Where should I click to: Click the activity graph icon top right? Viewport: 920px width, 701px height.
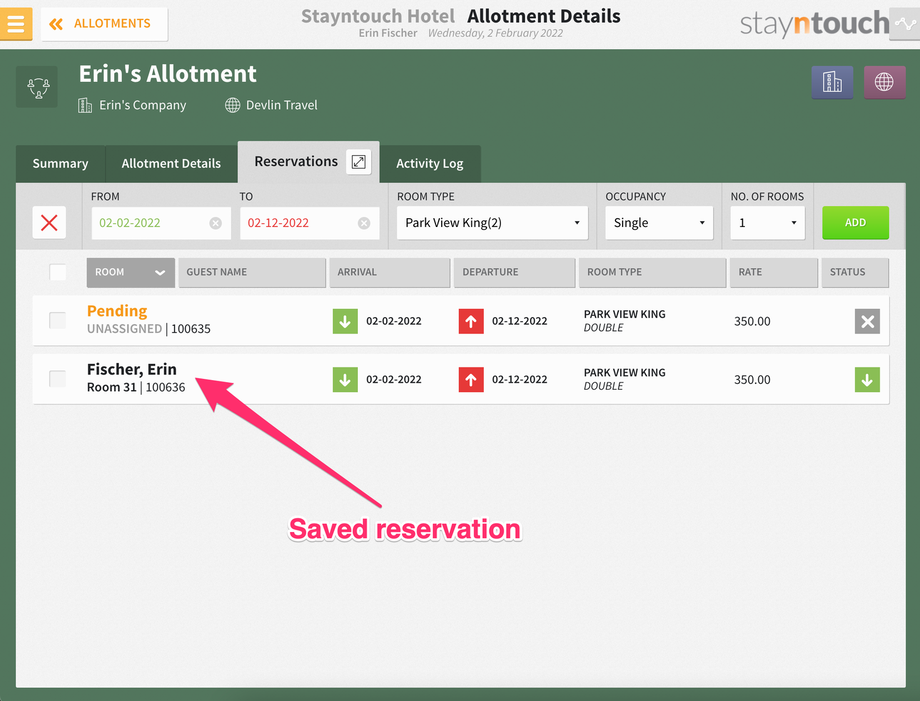tap(905, 24)
